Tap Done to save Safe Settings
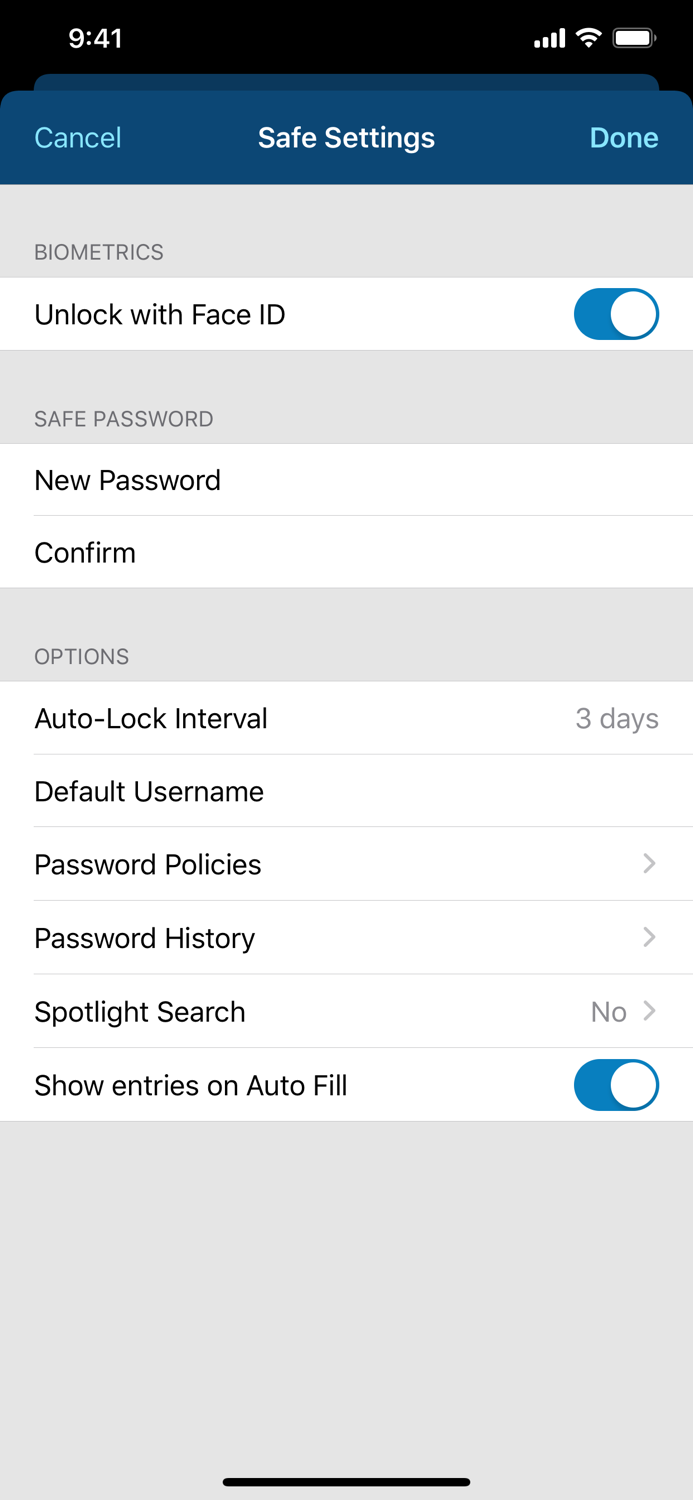Screen dimensions: 693x1500 pyautogui.click(x=623, y=137)
